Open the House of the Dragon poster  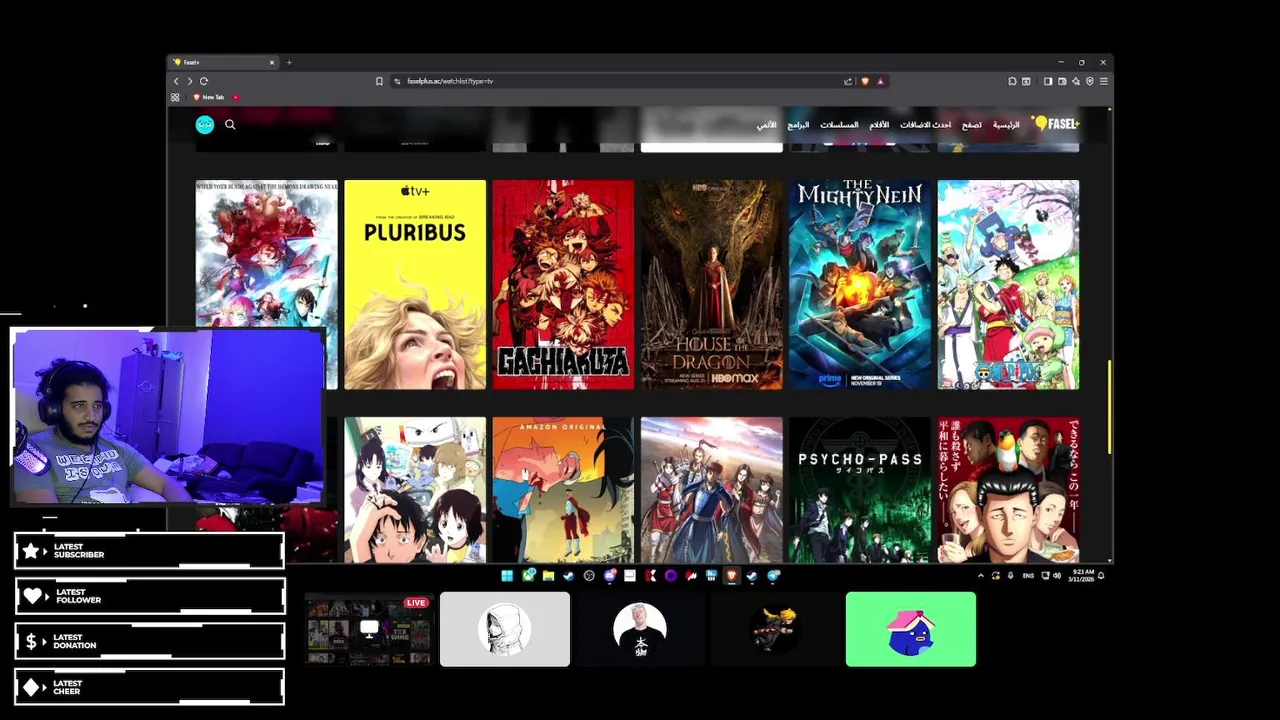[711, 284]
